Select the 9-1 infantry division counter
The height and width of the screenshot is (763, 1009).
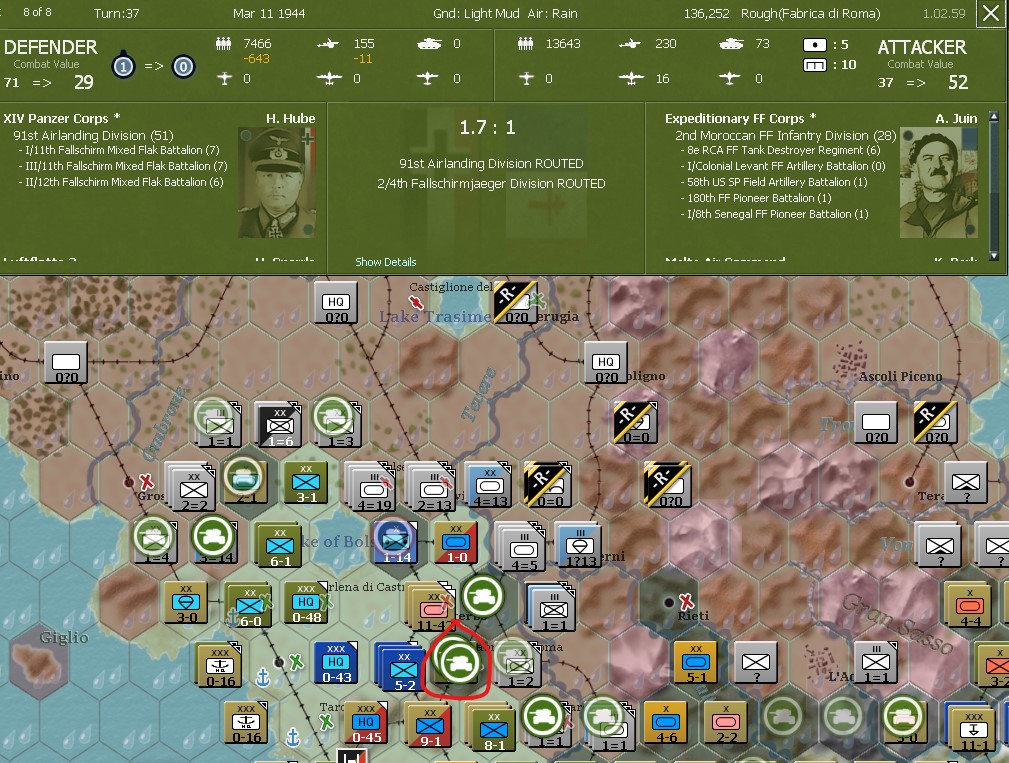point(430,726)
